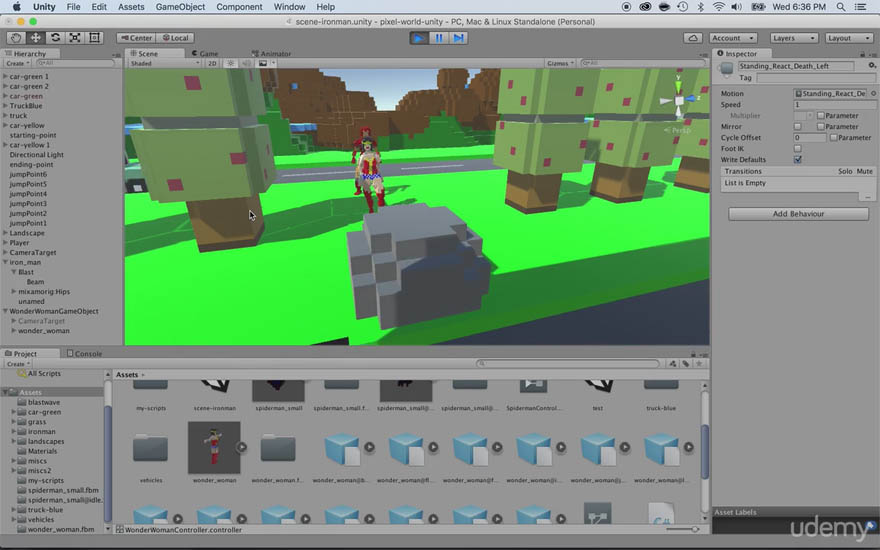Click the Play button
The height and width of the screenshot is (550, 880).
(418, 38)
